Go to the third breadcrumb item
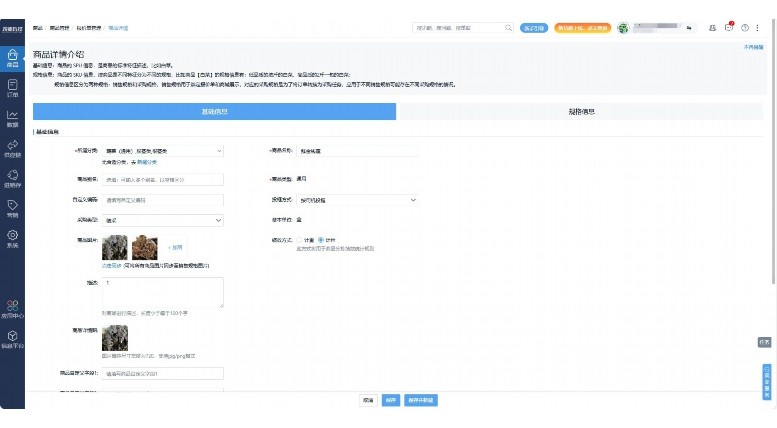 click(x=89, y=28)
